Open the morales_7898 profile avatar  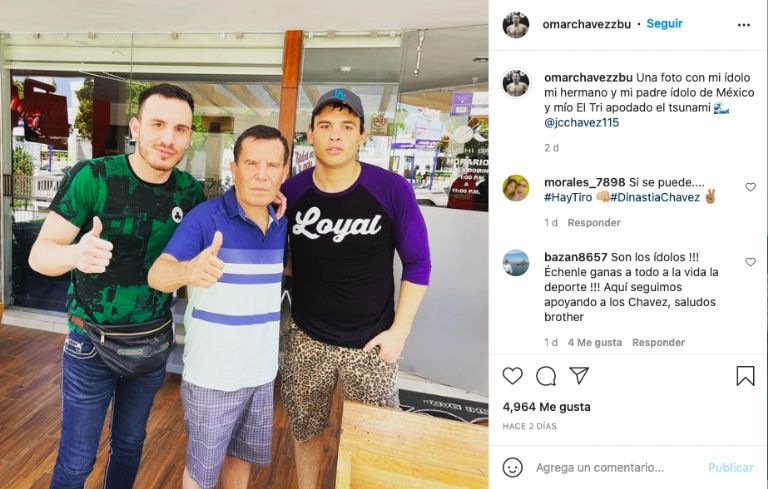(516, 188)
